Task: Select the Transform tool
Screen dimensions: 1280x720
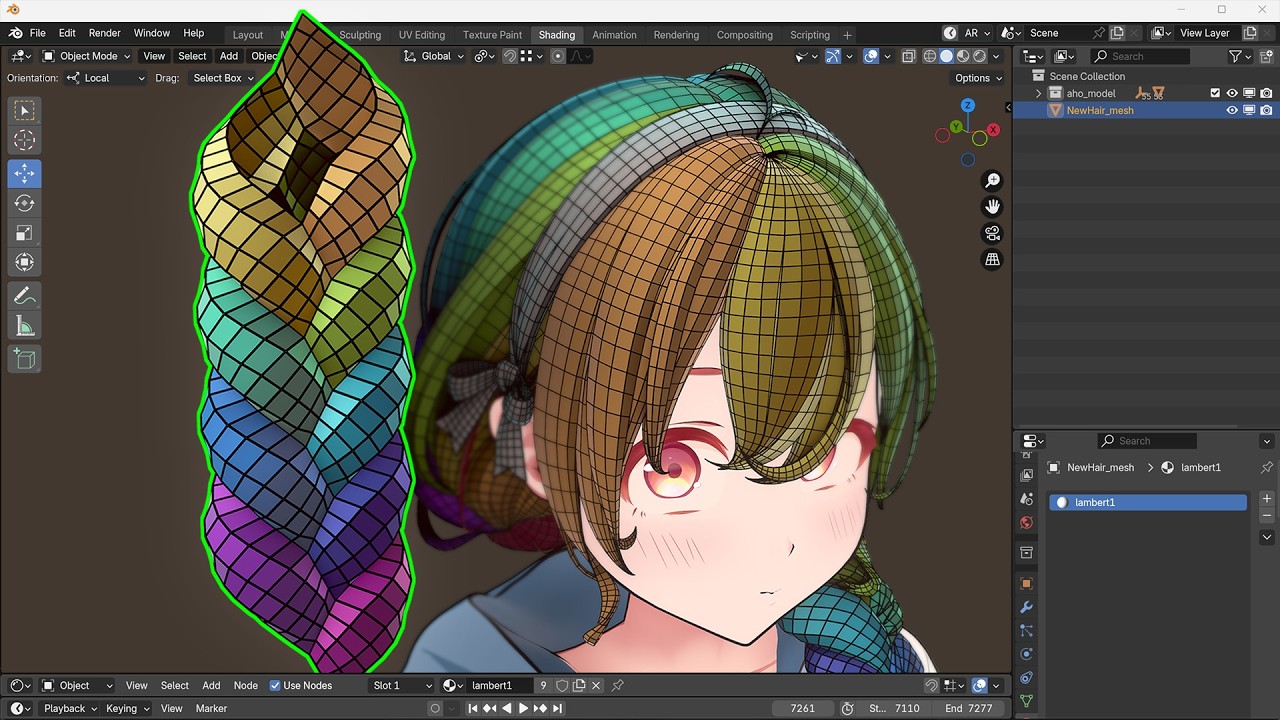Action: tap(25, 263)
